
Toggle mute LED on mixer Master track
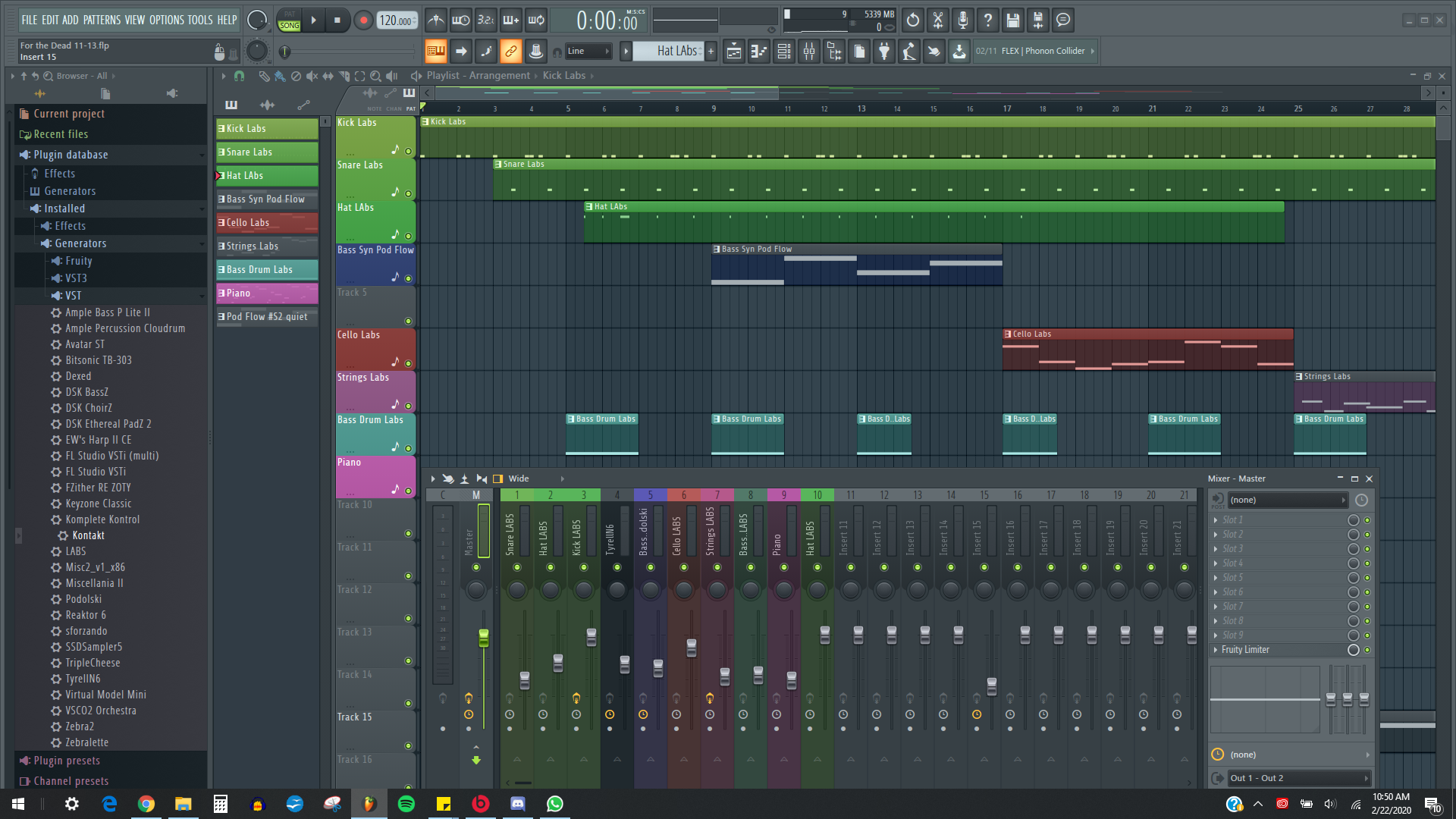coord(476,567)
